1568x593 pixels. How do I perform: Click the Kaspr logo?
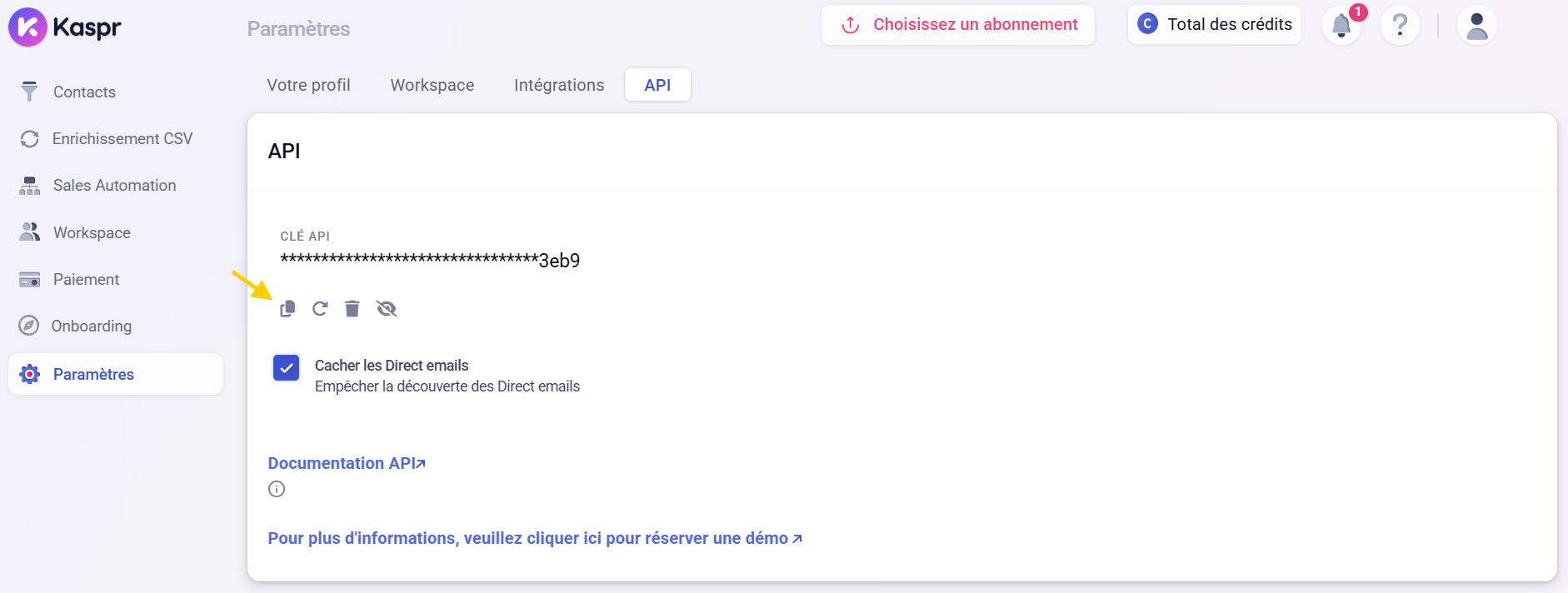[65, 27]
